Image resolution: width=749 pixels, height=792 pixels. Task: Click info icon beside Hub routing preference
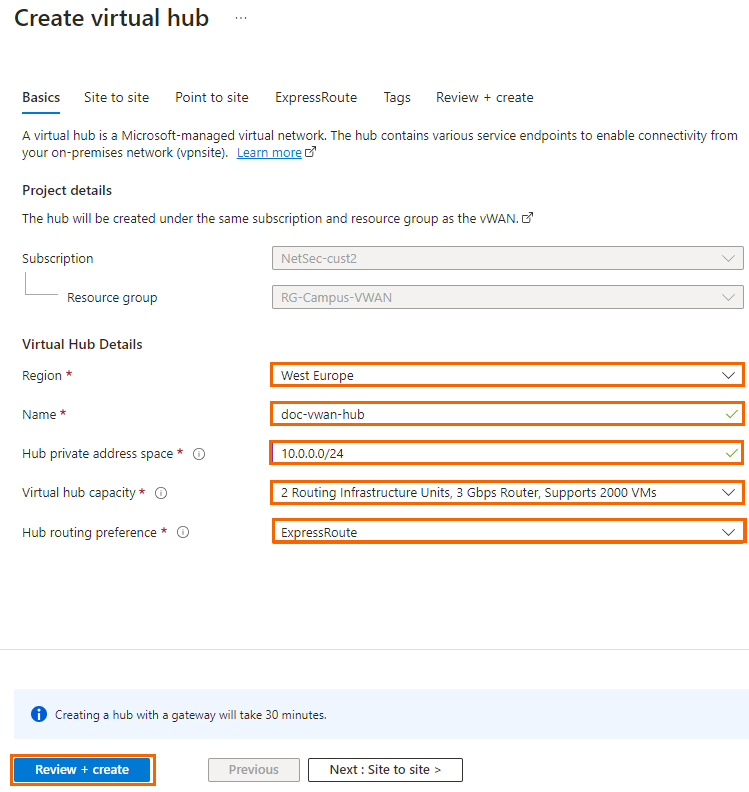click(x=183, y=533)
